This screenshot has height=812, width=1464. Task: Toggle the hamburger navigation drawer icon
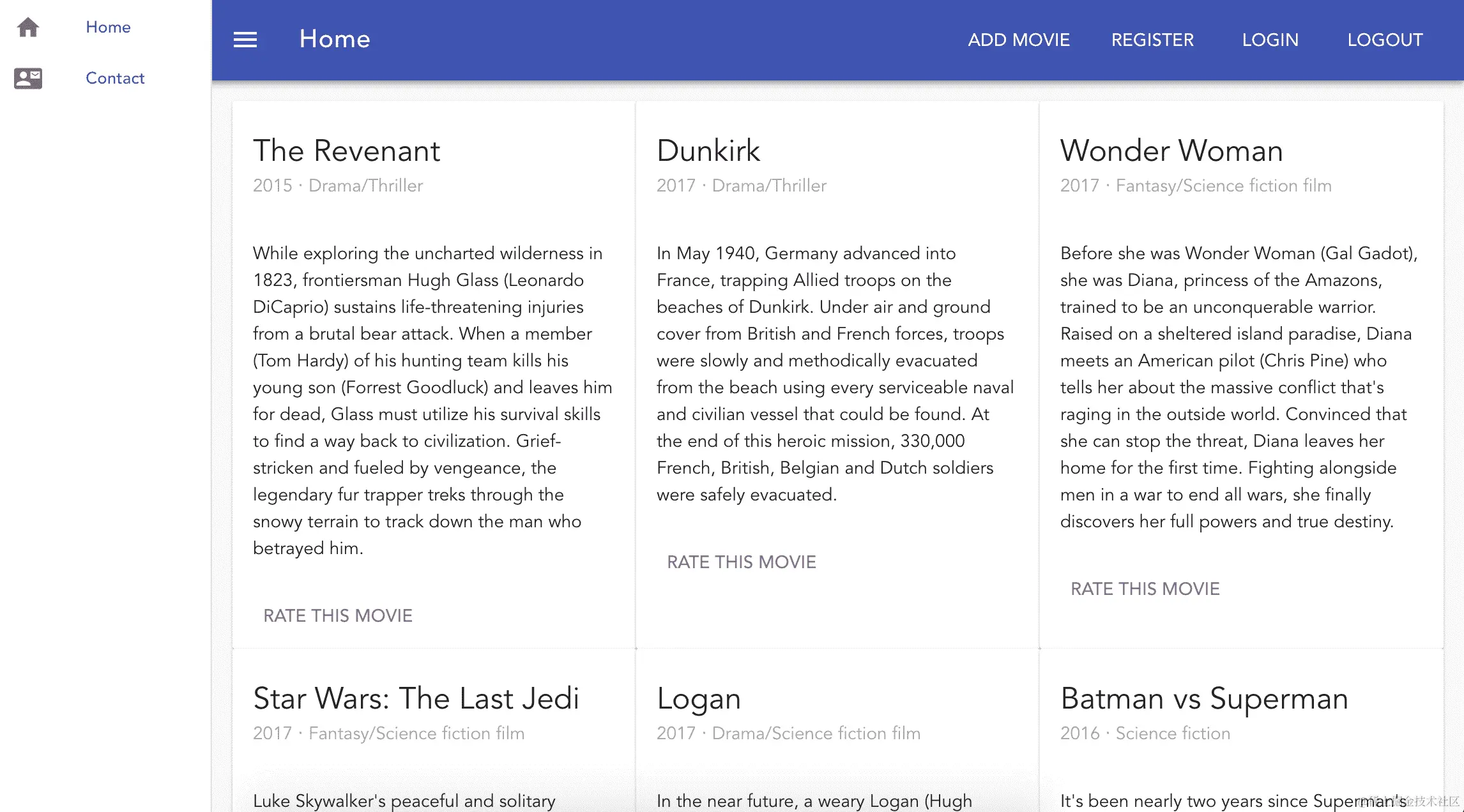(245, 40)
